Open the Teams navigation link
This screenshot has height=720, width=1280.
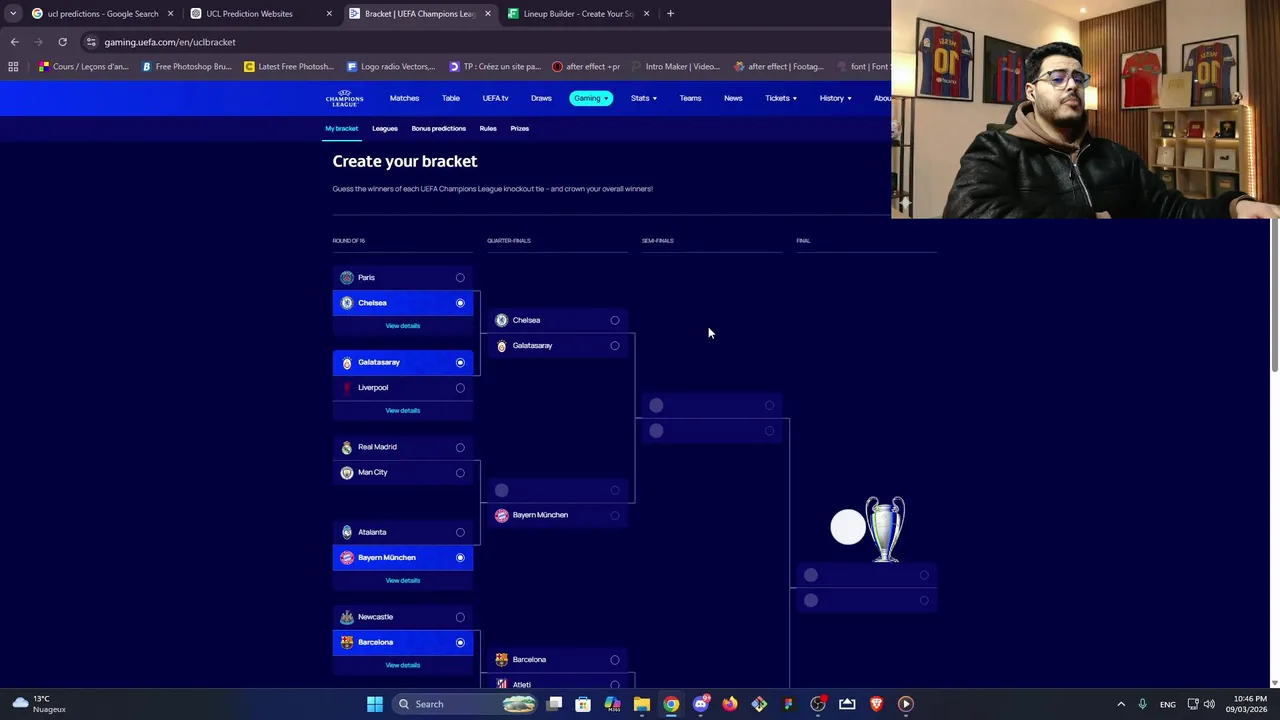[690, 98]
